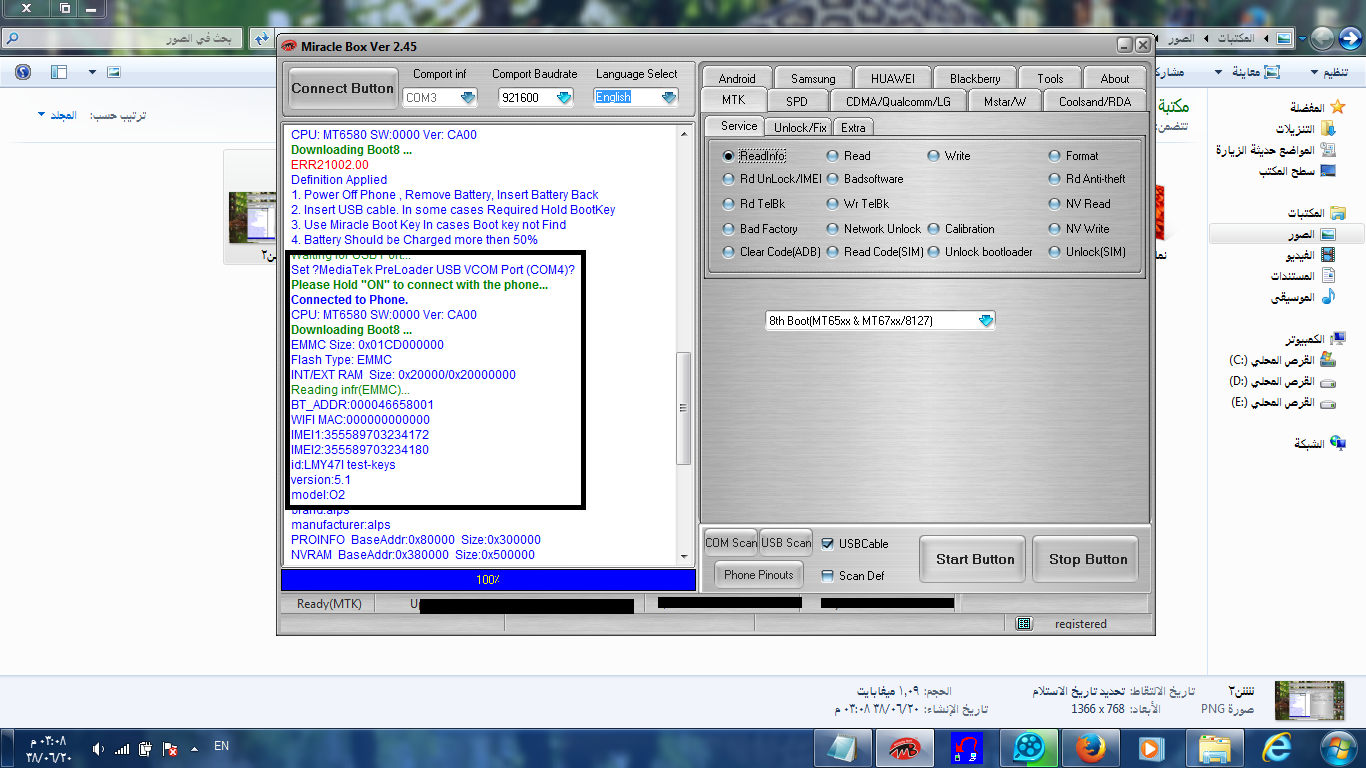Enable the Scan Def checkbox
Image resolution: width=1366 pixels, height=768 pixels.
tap(827, 576)
